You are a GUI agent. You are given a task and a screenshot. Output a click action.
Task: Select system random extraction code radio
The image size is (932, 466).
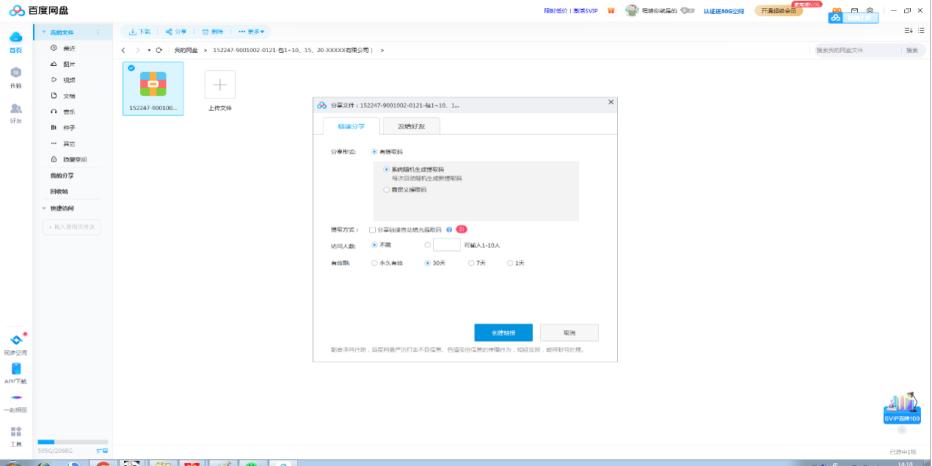[386, 169]
